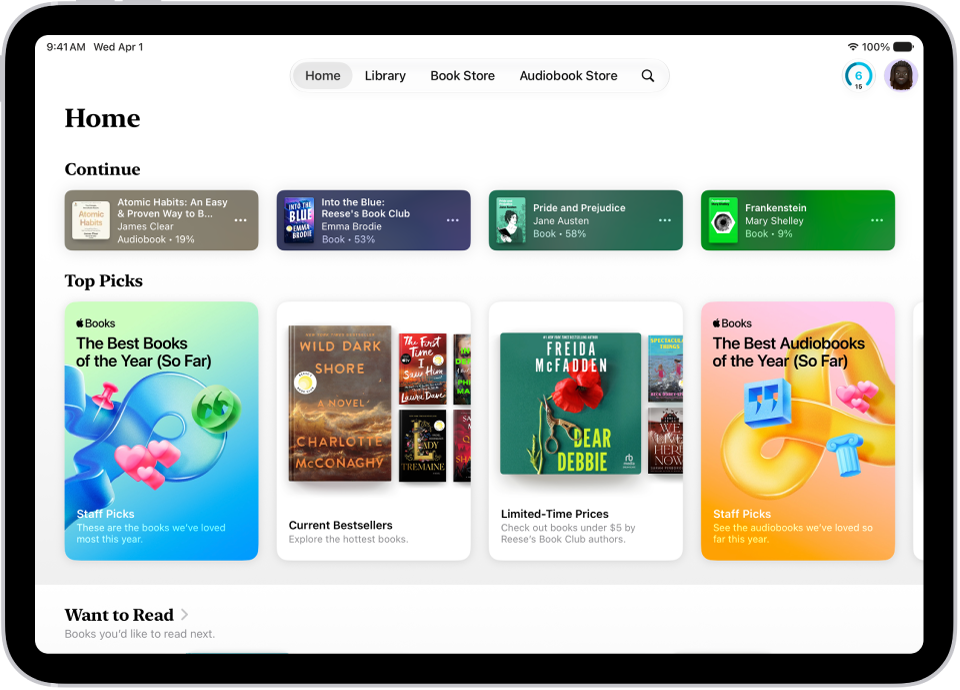Image resolution: width=960 pixels, height=690 pixels.
Task: Open the Into the Blue cover thumbnail
Action: (301, 220)
